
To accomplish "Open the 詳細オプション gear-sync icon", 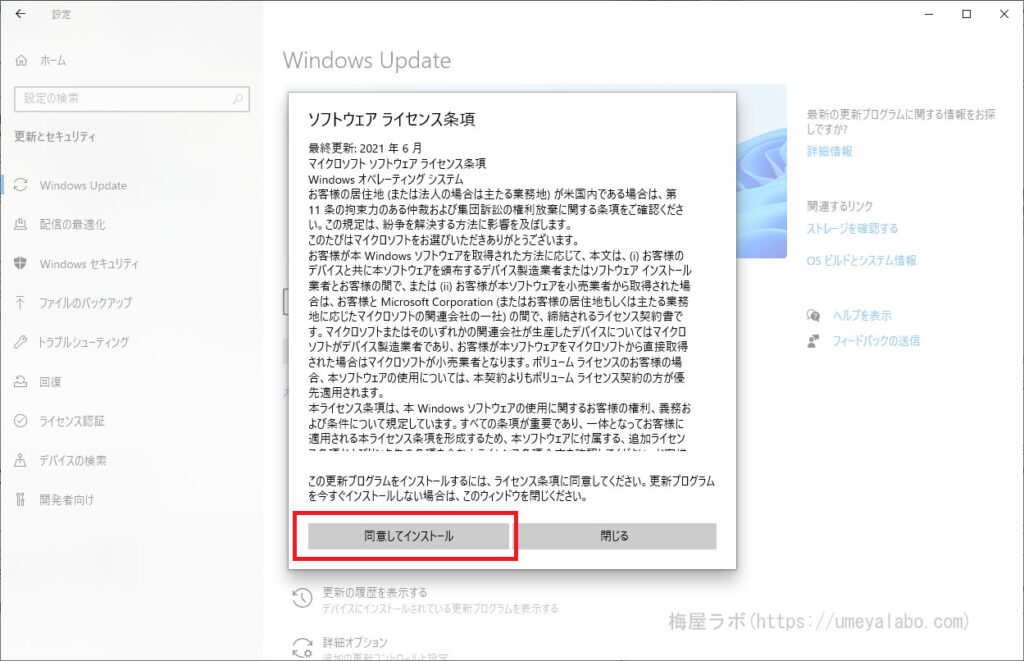I will pyautogui.click(x=302, y=647).
